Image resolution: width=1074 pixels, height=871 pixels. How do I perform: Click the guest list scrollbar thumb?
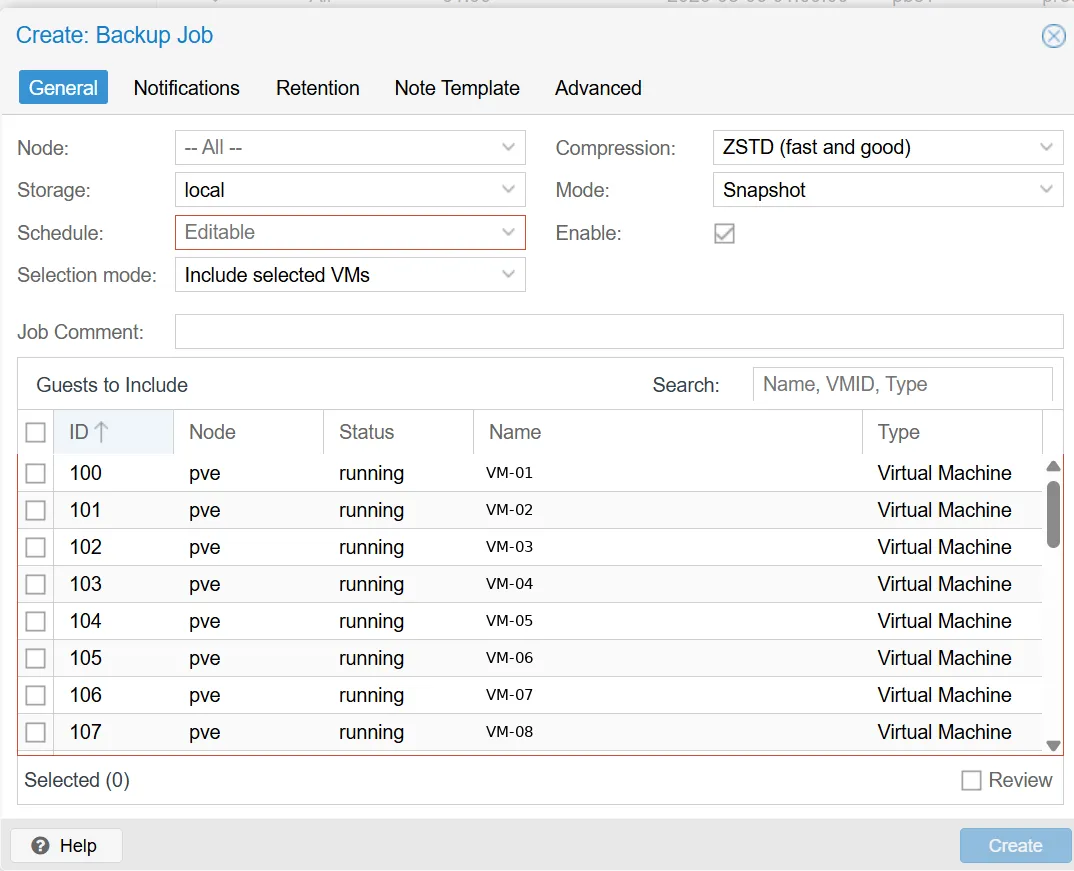(x=1053, y=514)
